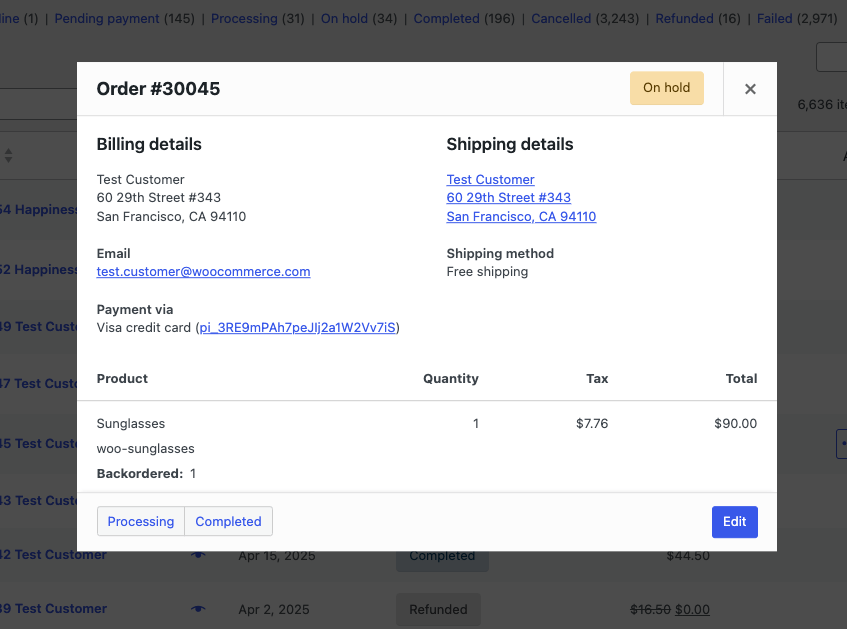847x629 pixels.
Task: Click the $0.00 refunded total link
Action: (693, 608)
